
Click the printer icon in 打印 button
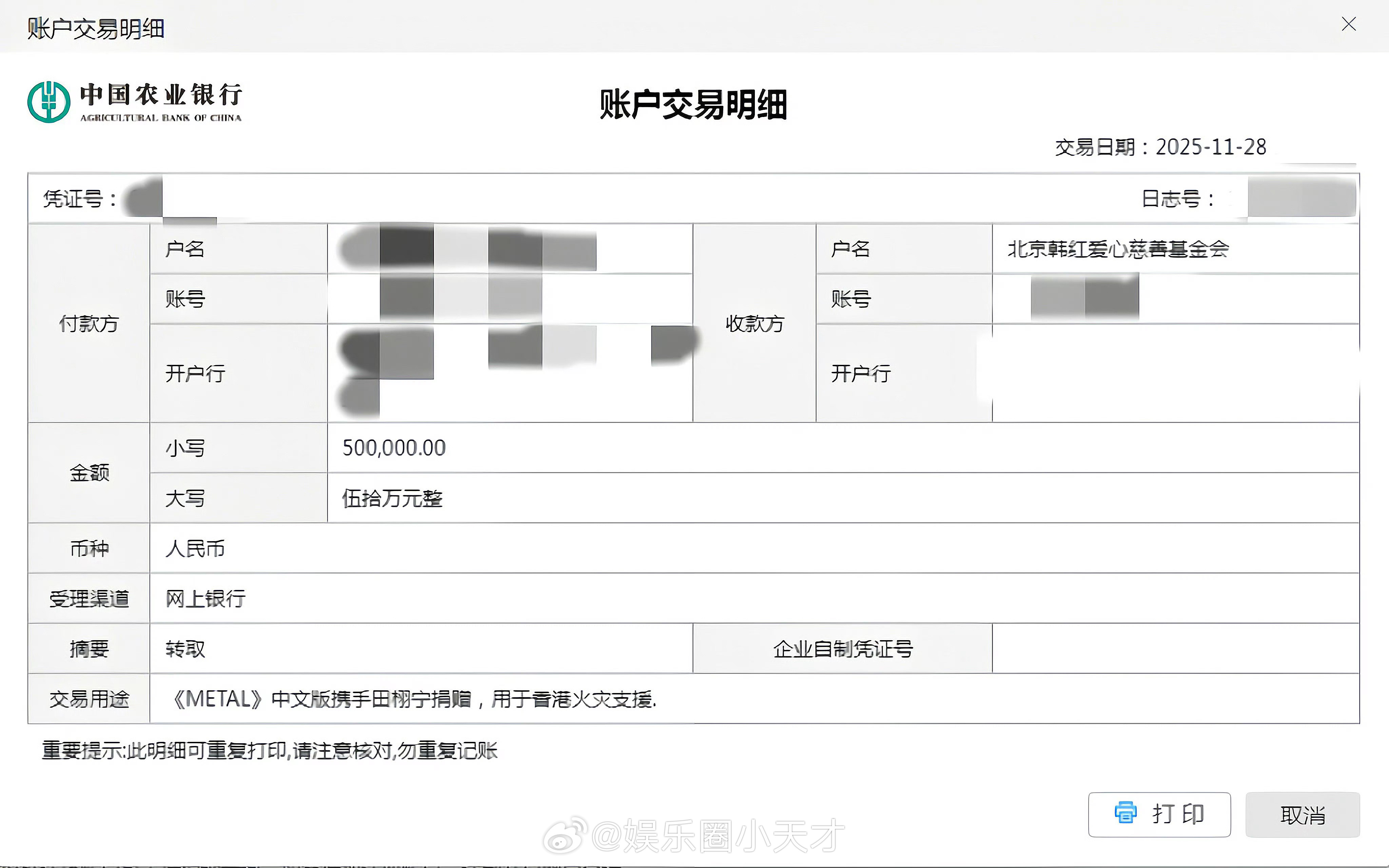pos(1125,813)
